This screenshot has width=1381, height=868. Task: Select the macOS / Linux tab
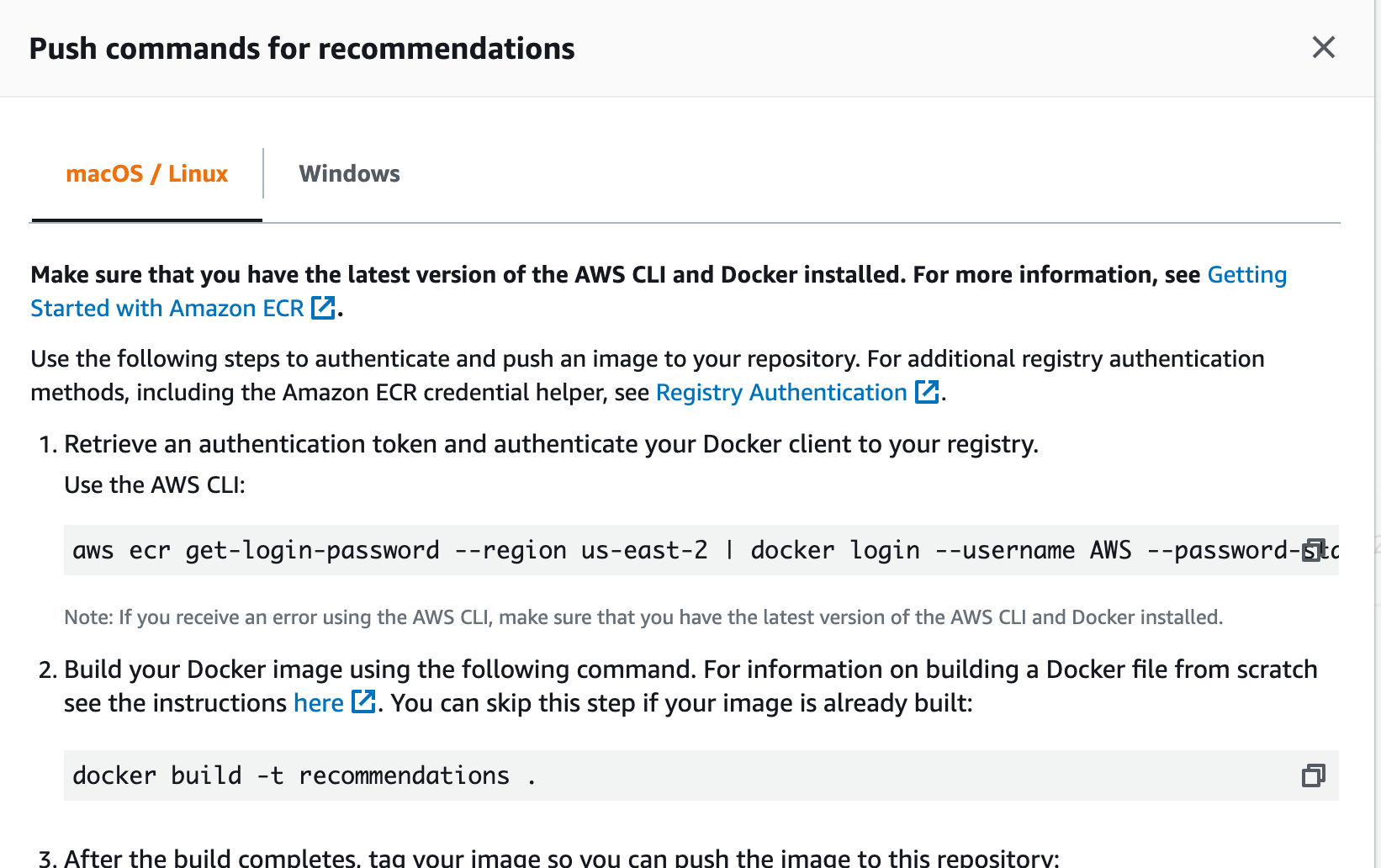click(146, 173)
